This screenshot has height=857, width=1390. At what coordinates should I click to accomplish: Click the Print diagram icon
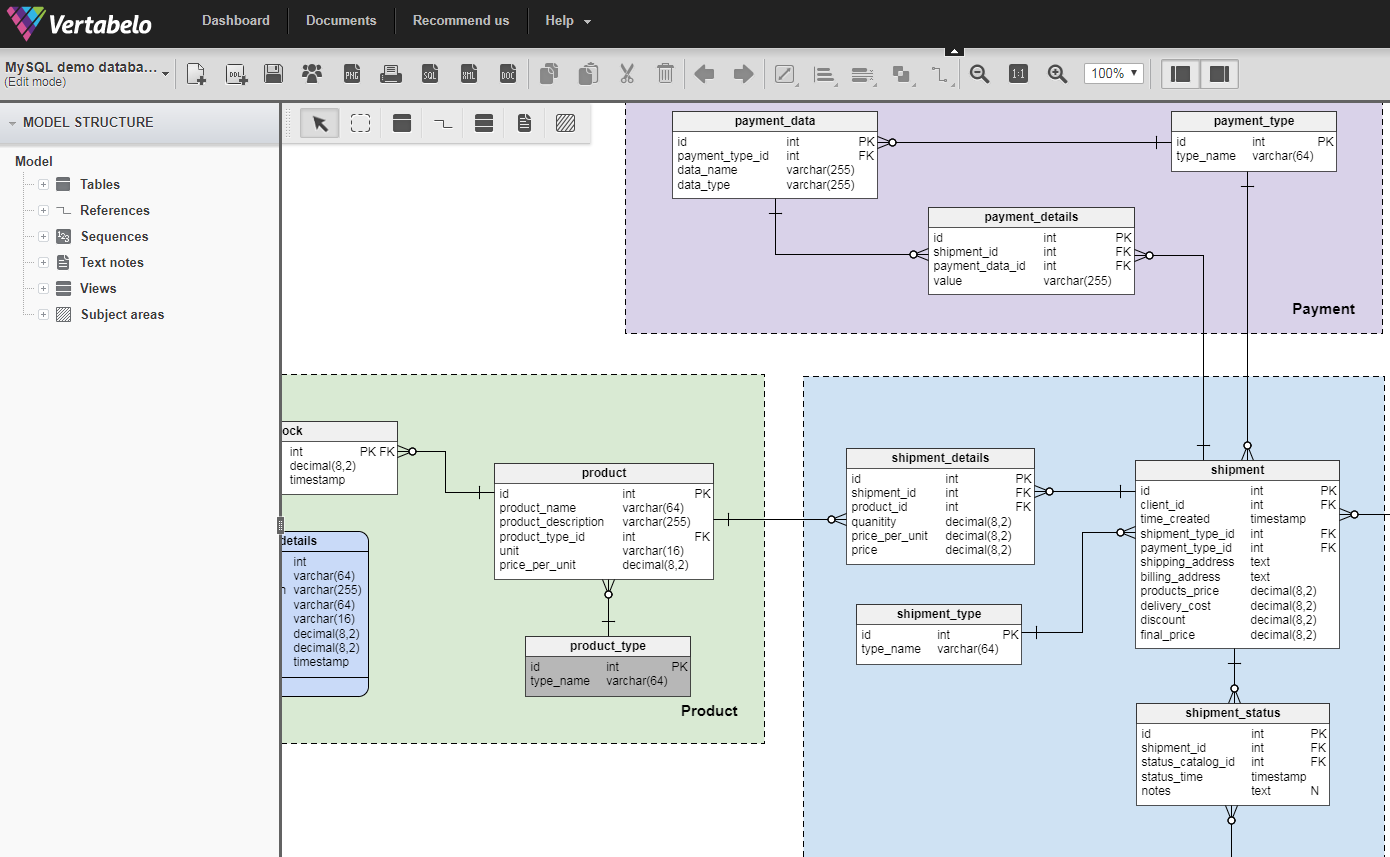391,73
